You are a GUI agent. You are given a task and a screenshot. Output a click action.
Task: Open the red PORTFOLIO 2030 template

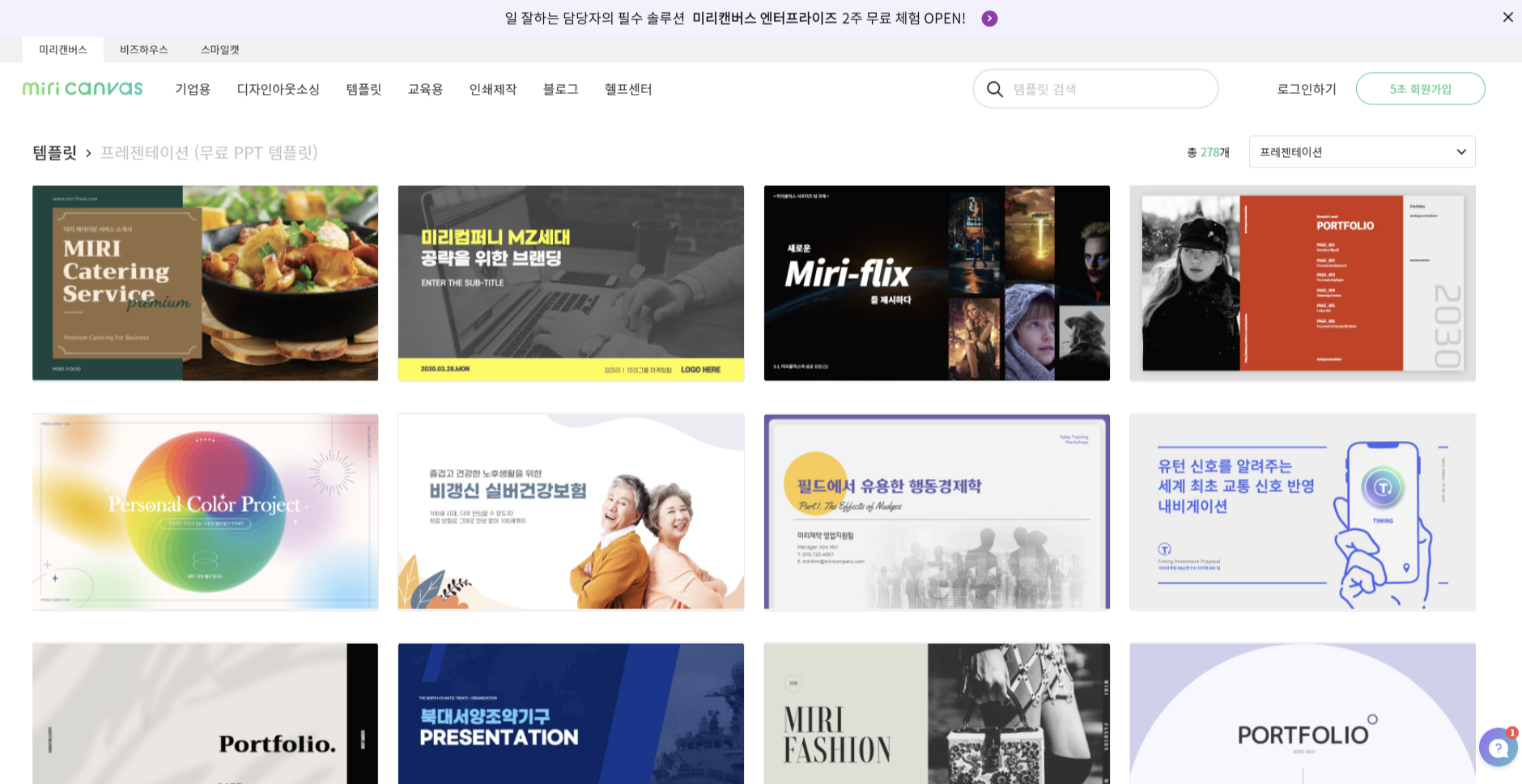tap(1302, 283)
